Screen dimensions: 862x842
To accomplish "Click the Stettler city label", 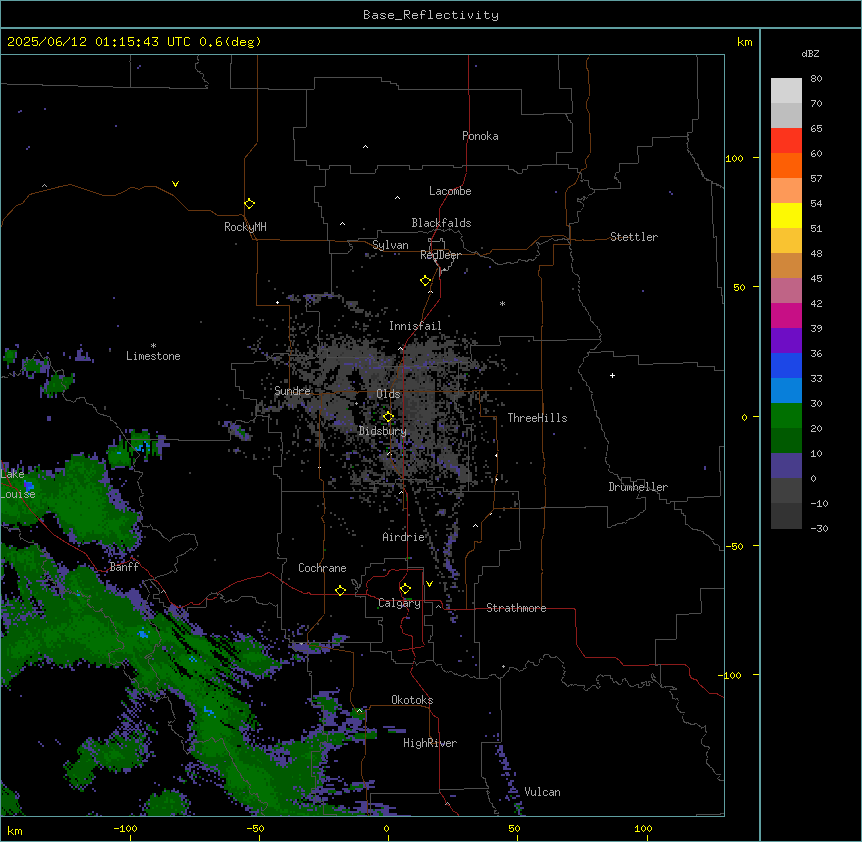I will (634, 237).
